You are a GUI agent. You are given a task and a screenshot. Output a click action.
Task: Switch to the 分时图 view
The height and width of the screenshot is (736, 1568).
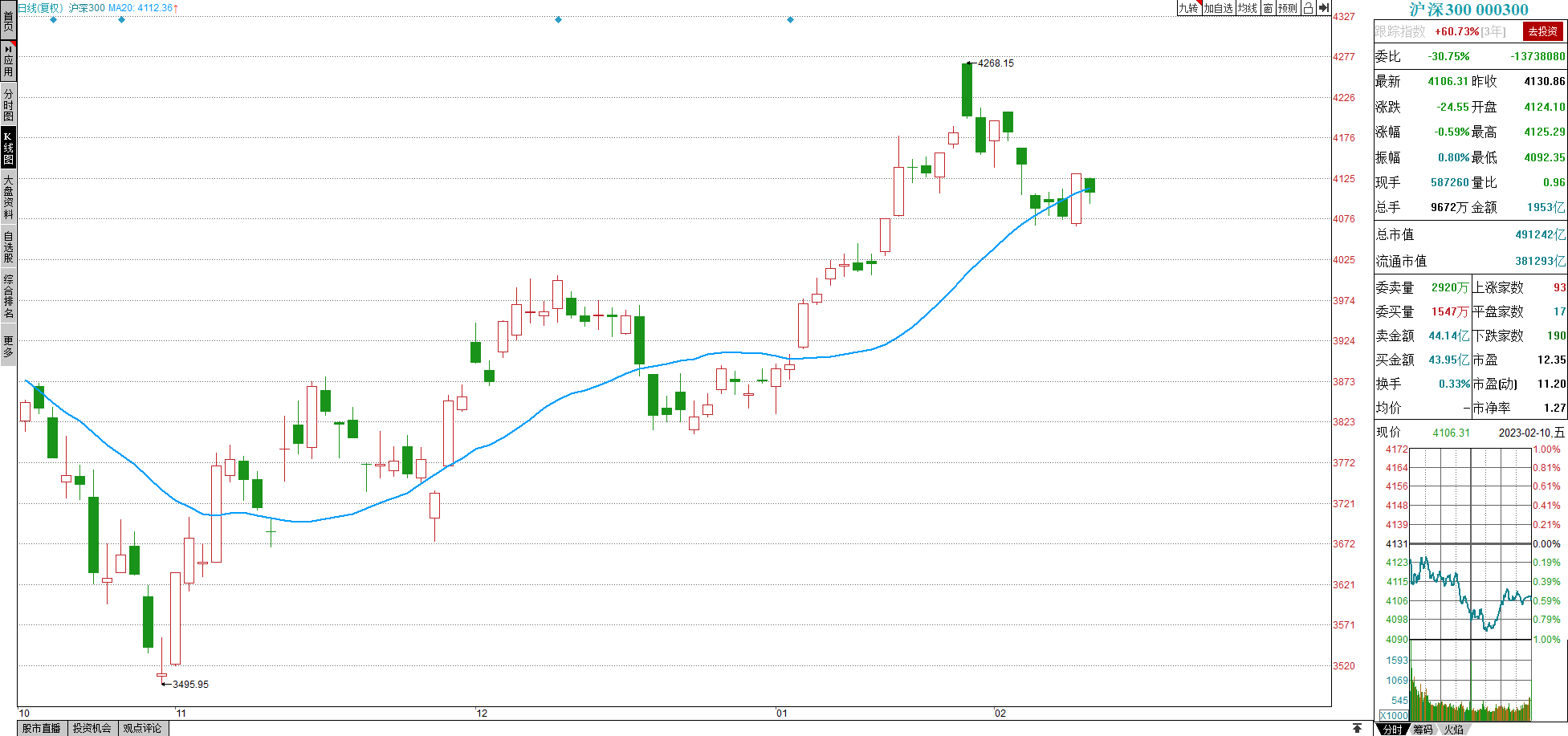click(x=8, y=104)
